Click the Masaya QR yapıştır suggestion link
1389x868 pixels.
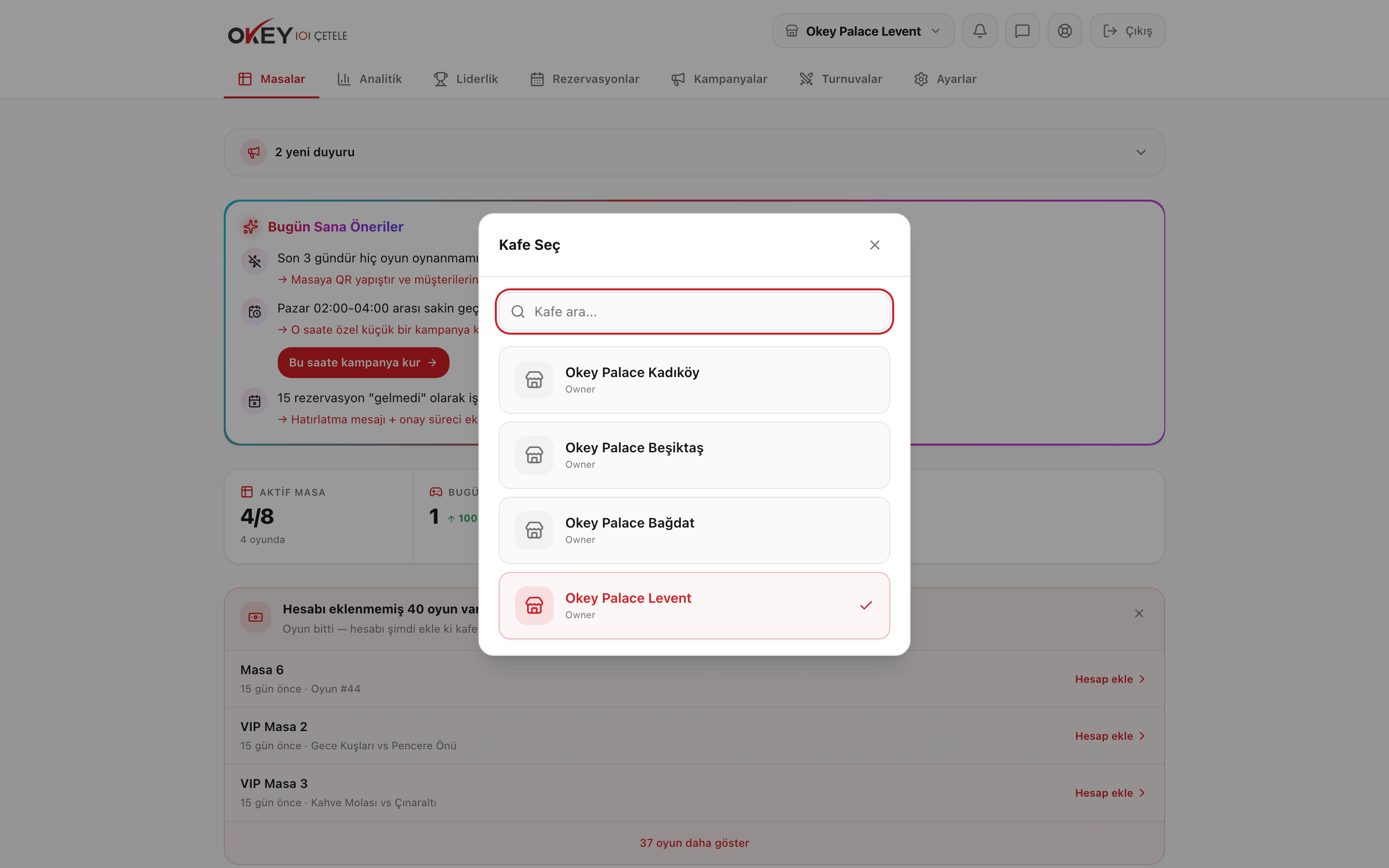coord(378,280)
